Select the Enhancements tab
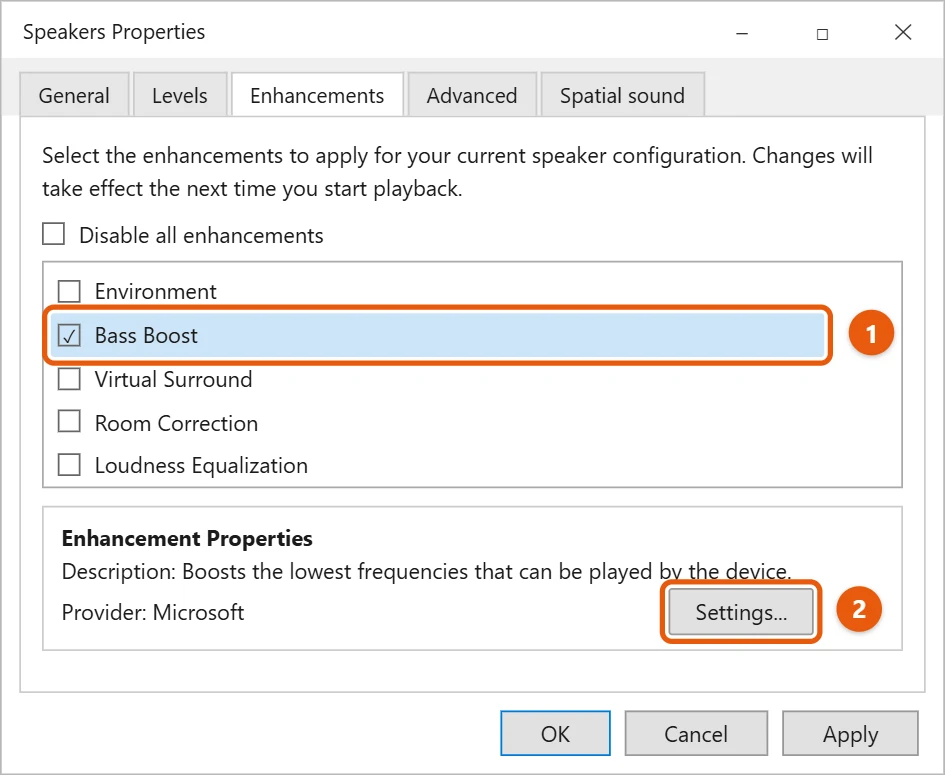The image size is (945, 775). [317, 95]
